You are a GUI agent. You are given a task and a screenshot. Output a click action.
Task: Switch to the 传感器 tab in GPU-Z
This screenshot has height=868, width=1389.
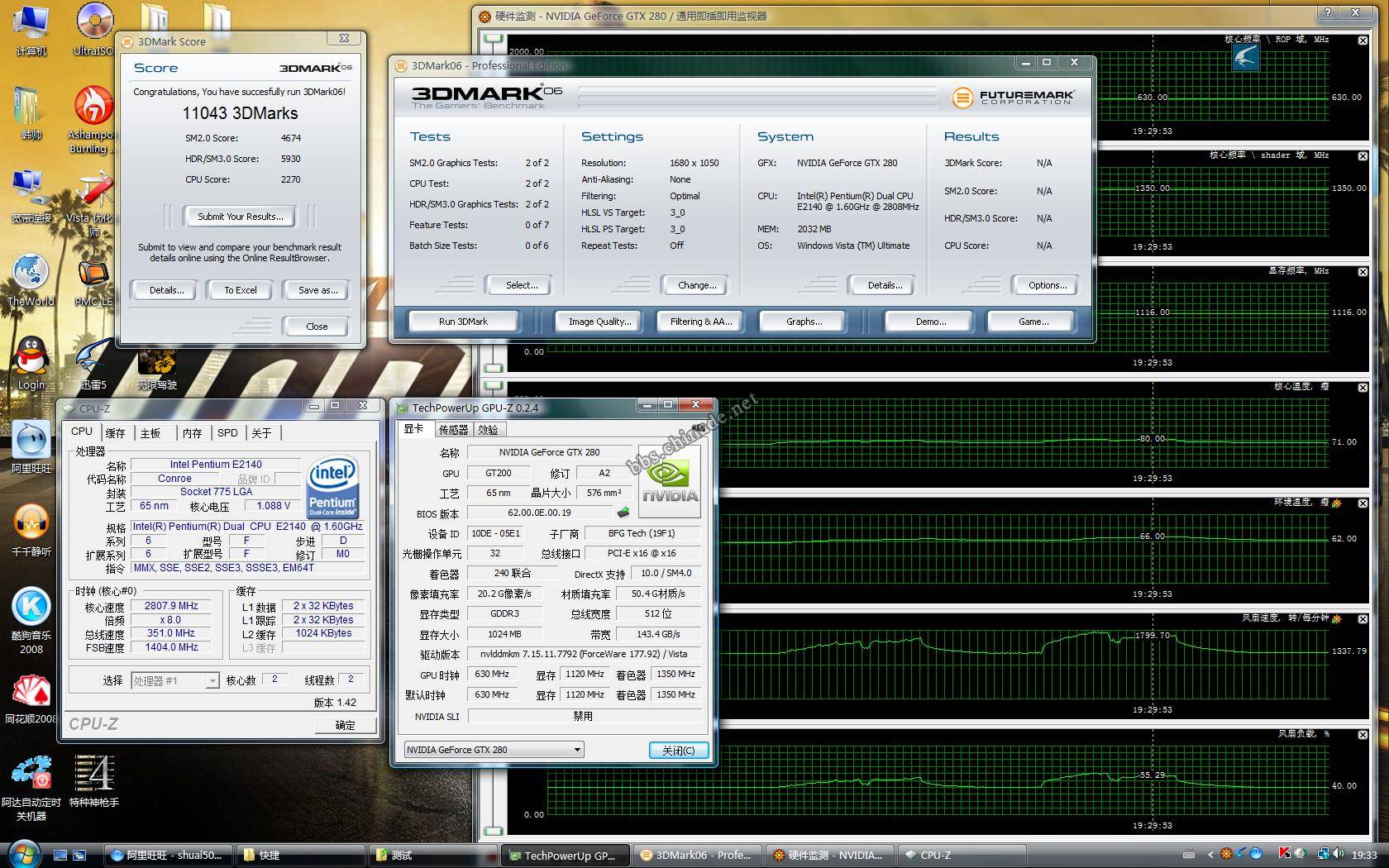click(453, 430)
